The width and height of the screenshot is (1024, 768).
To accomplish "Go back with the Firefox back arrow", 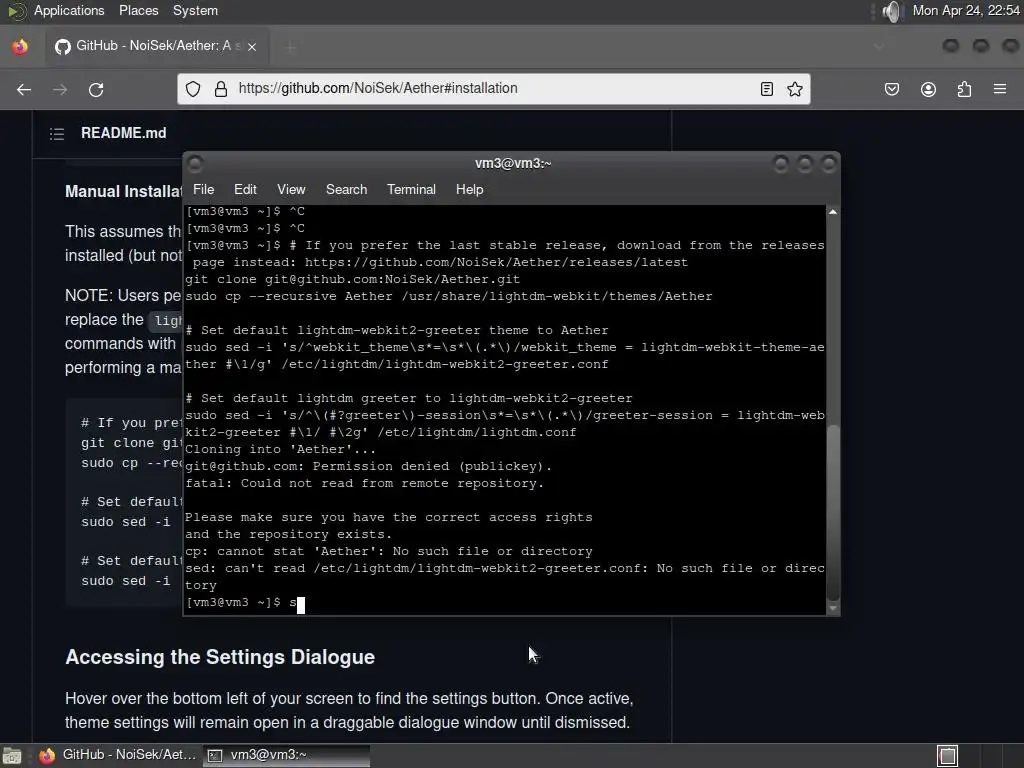I will (x=24, y=89).
